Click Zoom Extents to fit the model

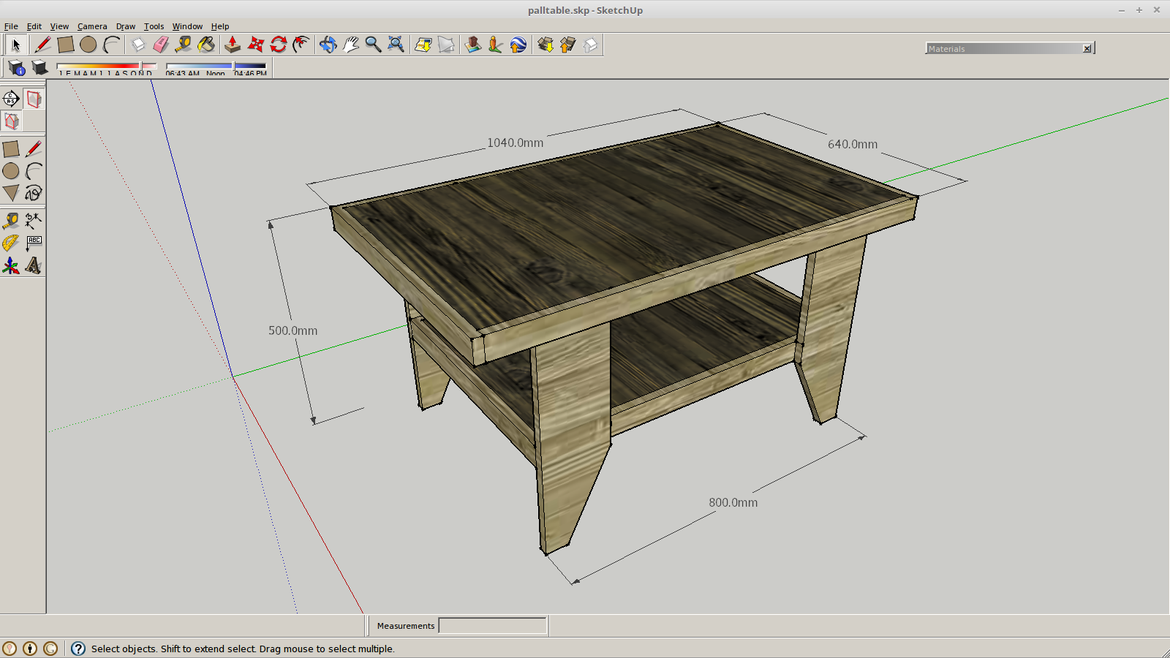(396, 44)
